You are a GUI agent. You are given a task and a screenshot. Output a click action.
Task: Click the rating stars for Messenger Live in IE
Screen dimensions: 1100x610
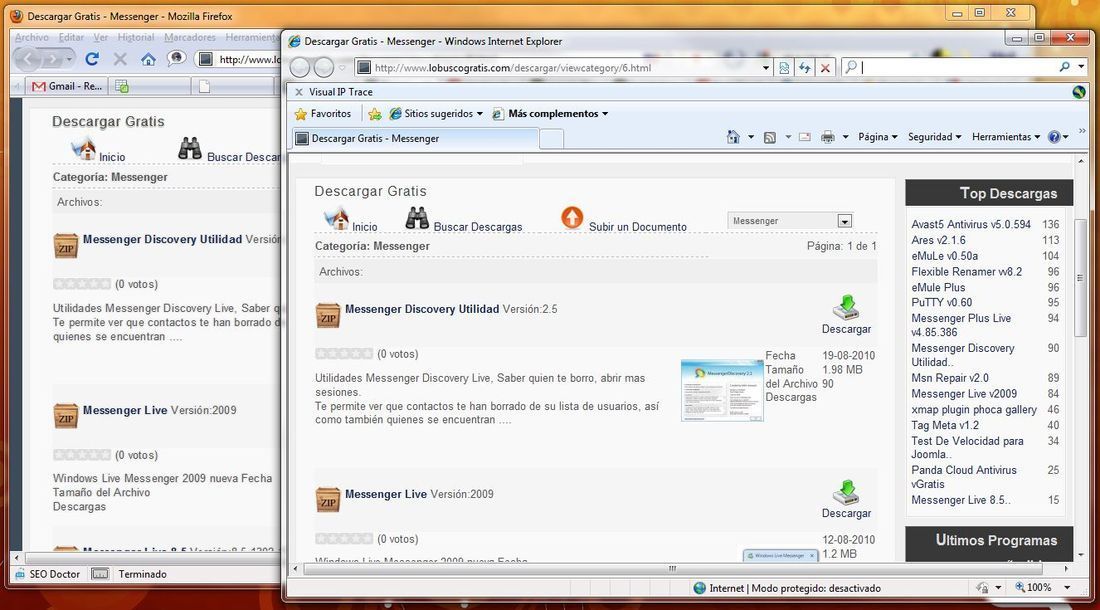(x=344, y=538)
